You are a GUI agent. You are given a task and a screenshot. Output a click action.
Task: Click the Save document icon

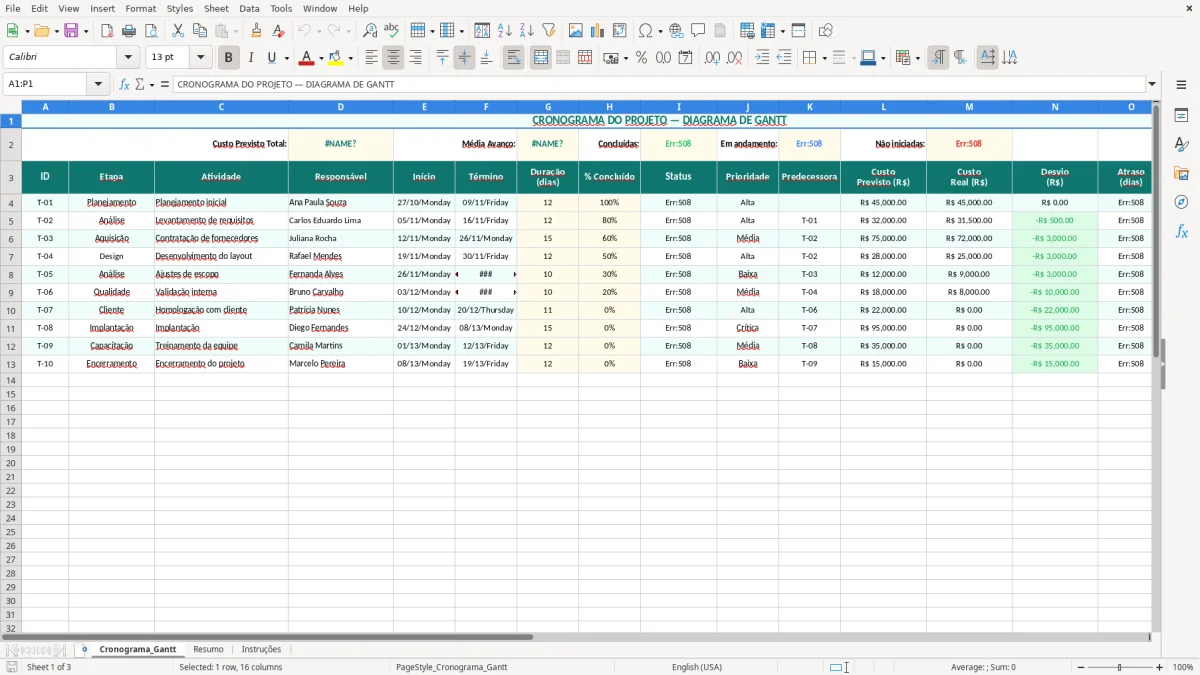(x=71, y=31)
